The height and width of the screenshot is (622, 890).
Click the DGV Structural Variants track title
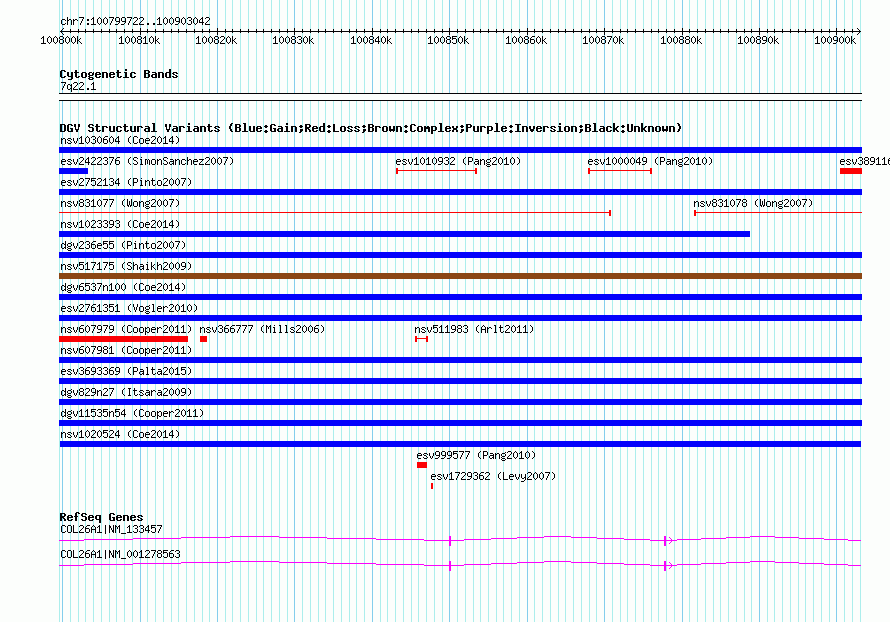[x=370, y=128]
